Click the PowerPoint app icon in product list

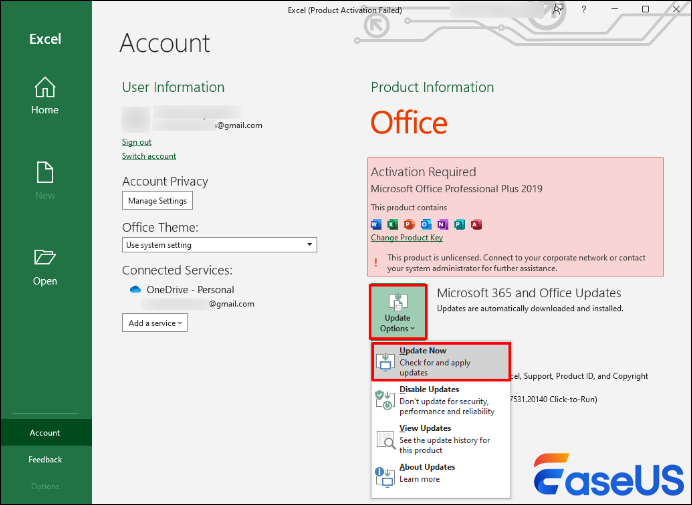409,225
